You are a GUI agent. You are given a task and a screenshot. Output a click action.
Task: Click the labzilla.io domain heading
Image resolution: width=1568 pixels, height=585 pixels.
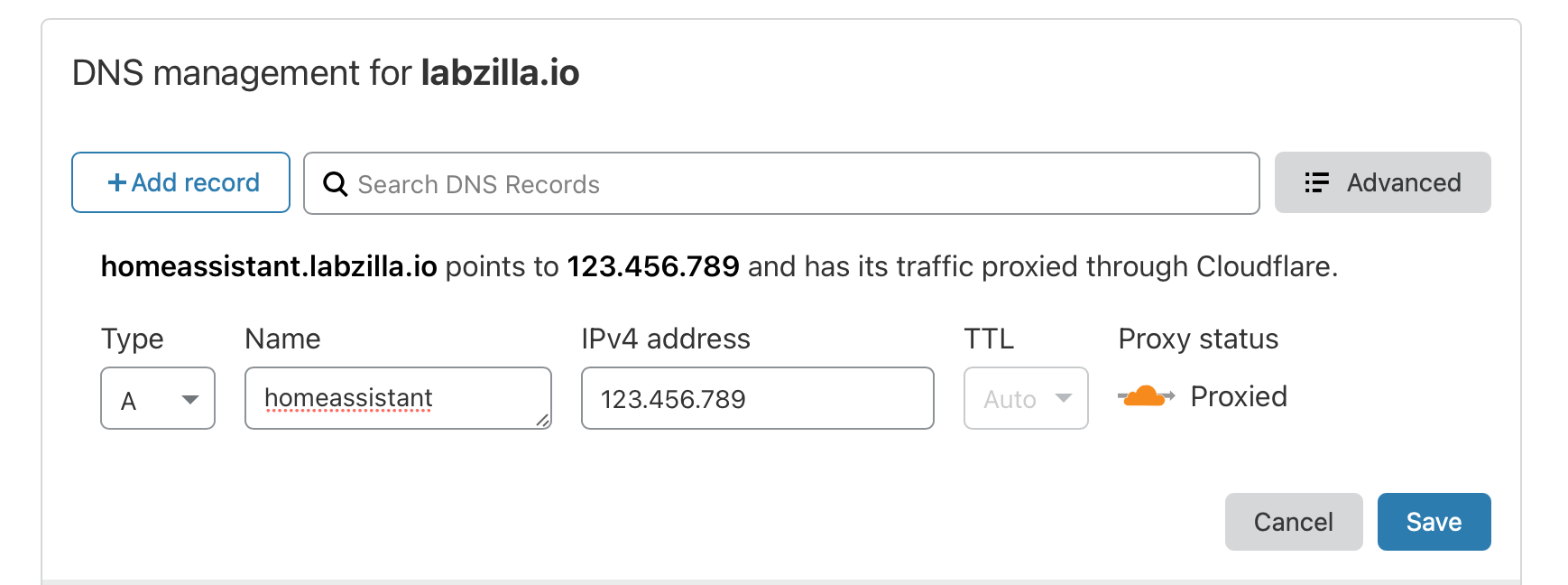[x=500, y=73]
